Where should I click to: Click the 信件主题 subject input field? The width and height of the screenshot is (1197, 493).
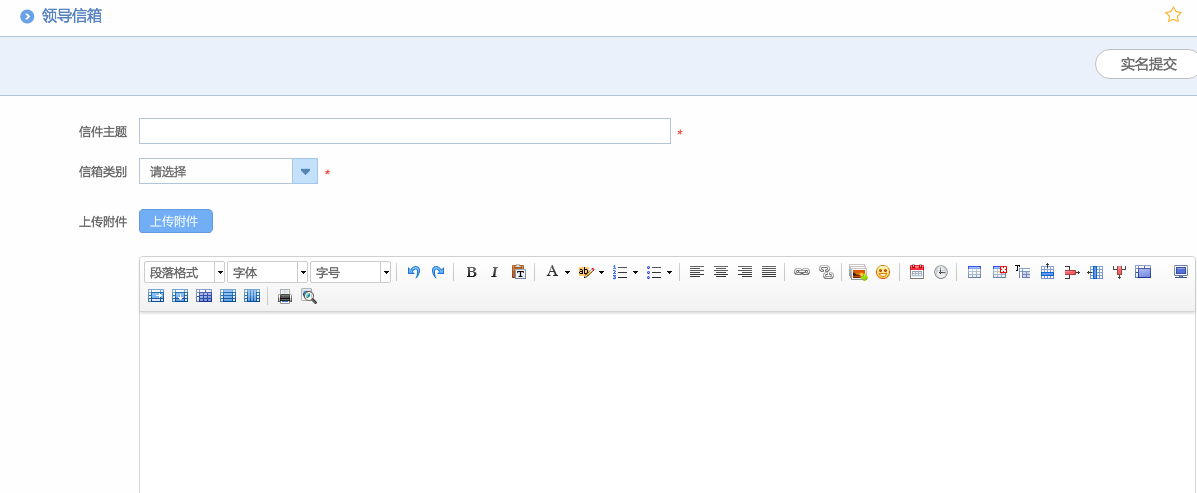point(404,131)
